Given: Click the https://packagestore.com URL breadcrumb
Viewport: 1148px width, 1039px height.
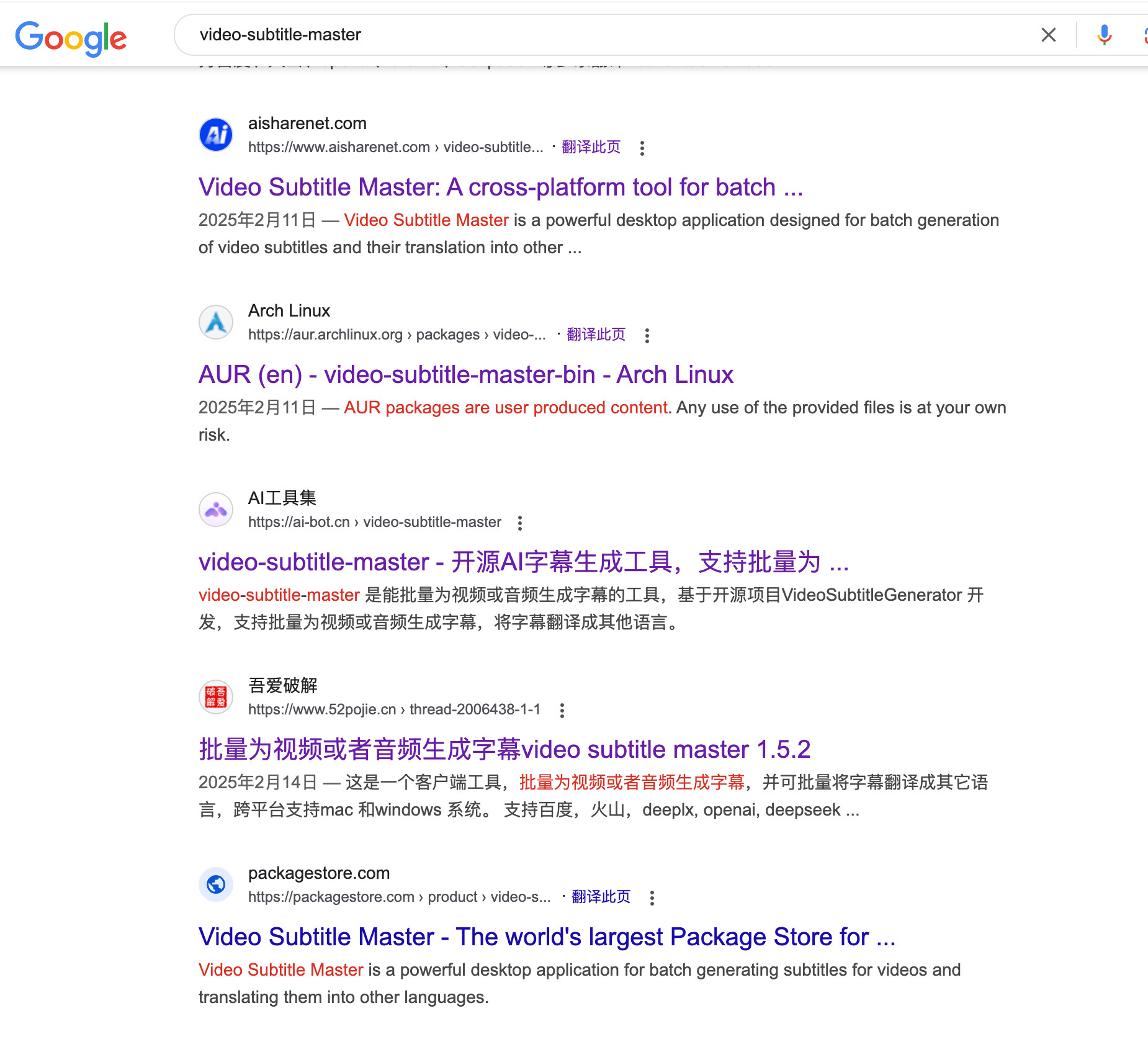Looking at the screenshot, I should pos(400,897).
